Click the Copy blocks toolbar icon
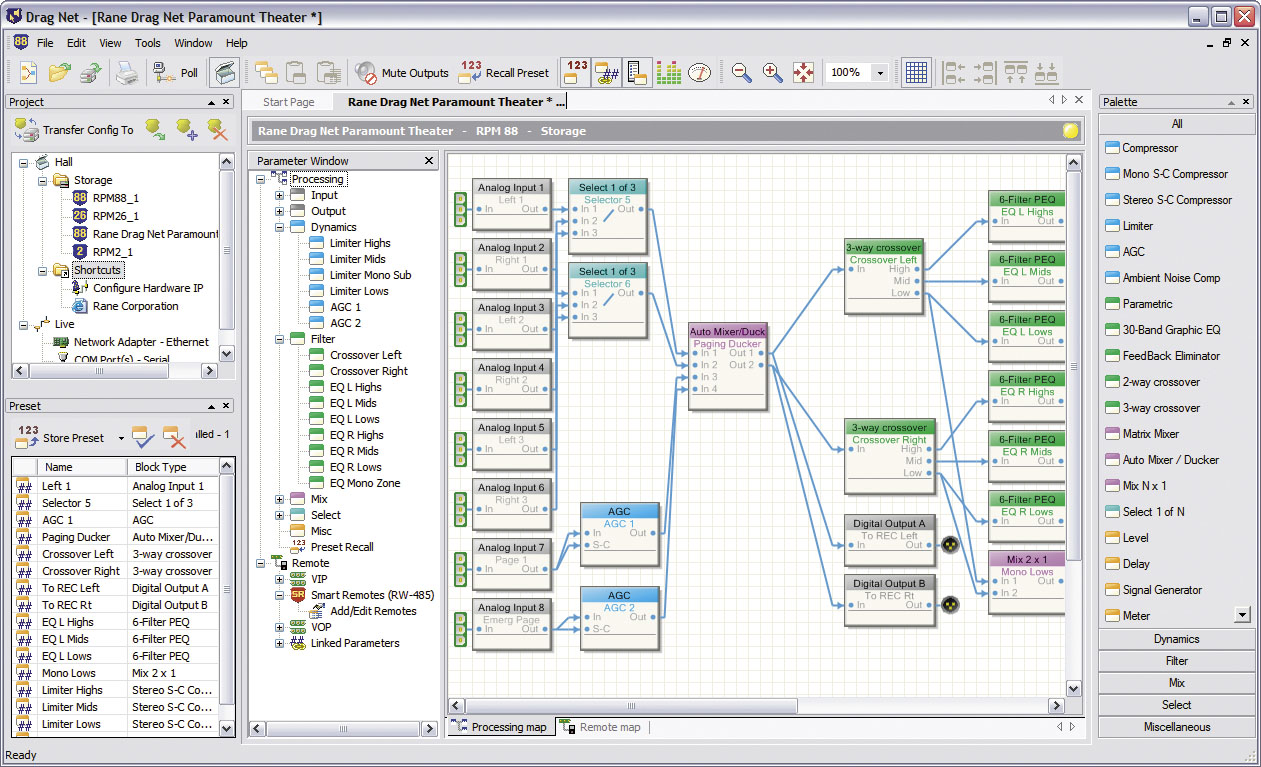 click(266, 73)
